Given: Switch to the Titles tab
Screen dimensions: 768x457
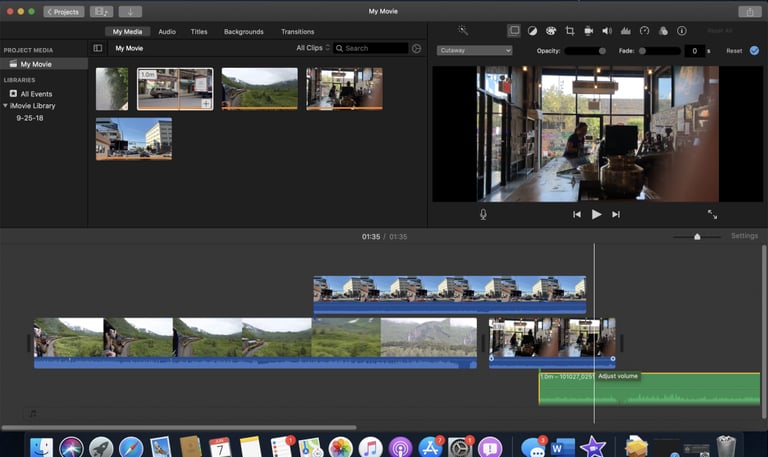Looking at the screenshot, I should point(199,31).
